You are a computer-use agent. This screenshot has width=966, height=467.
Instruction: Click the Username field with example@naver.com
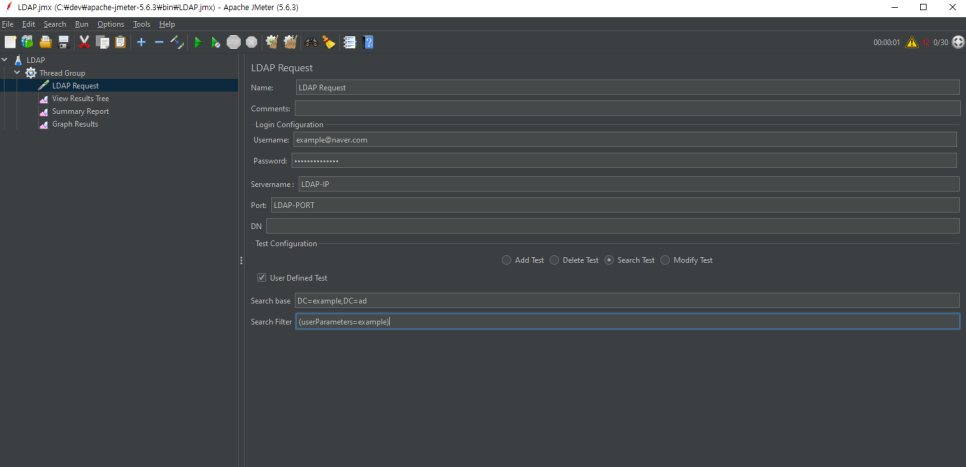tap(625, 139)
